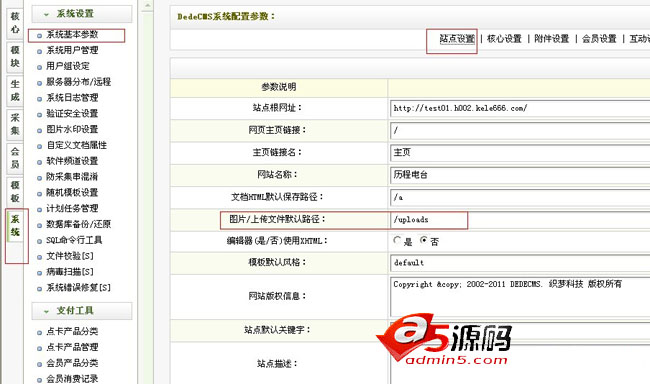Viewport: 650px width, 384px height.
Task: Edit the 文档HTML默认保存路径 field
Action: 520,197
